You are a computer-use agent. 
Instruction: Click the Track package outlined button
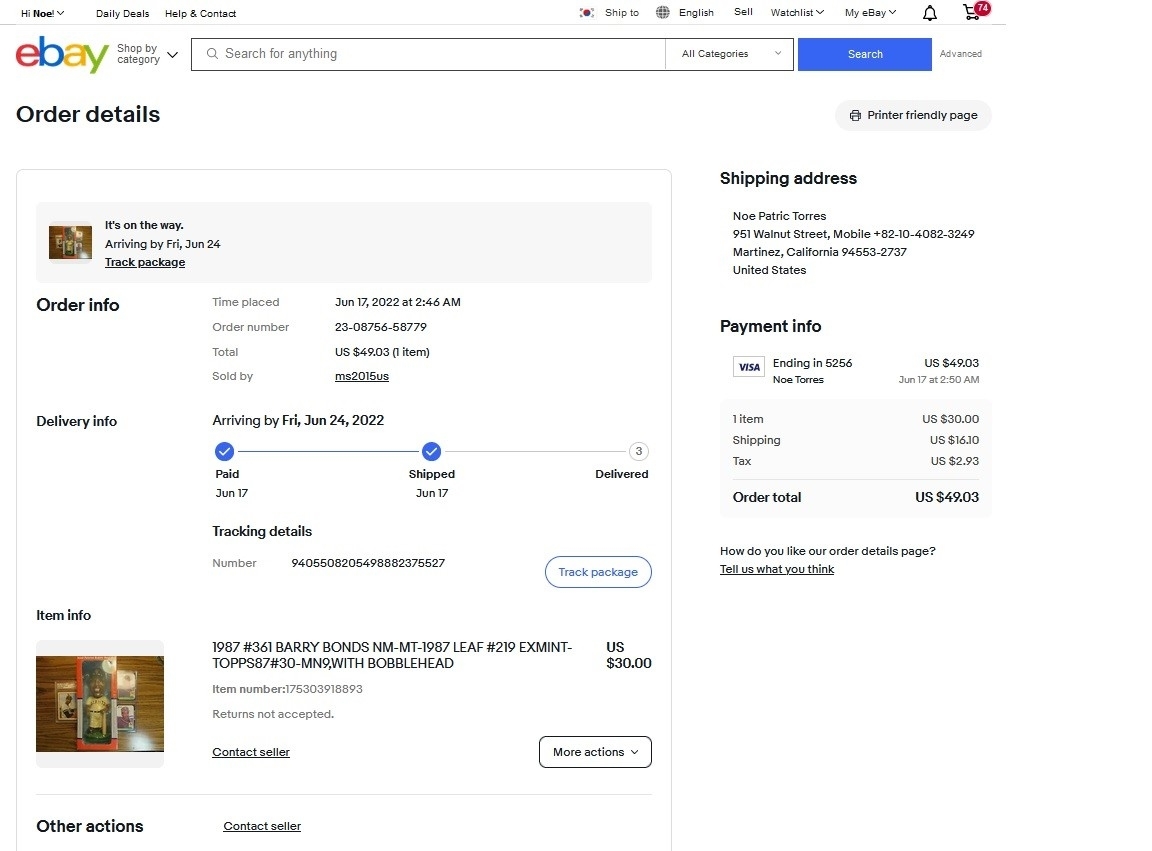tap(598, 572)
